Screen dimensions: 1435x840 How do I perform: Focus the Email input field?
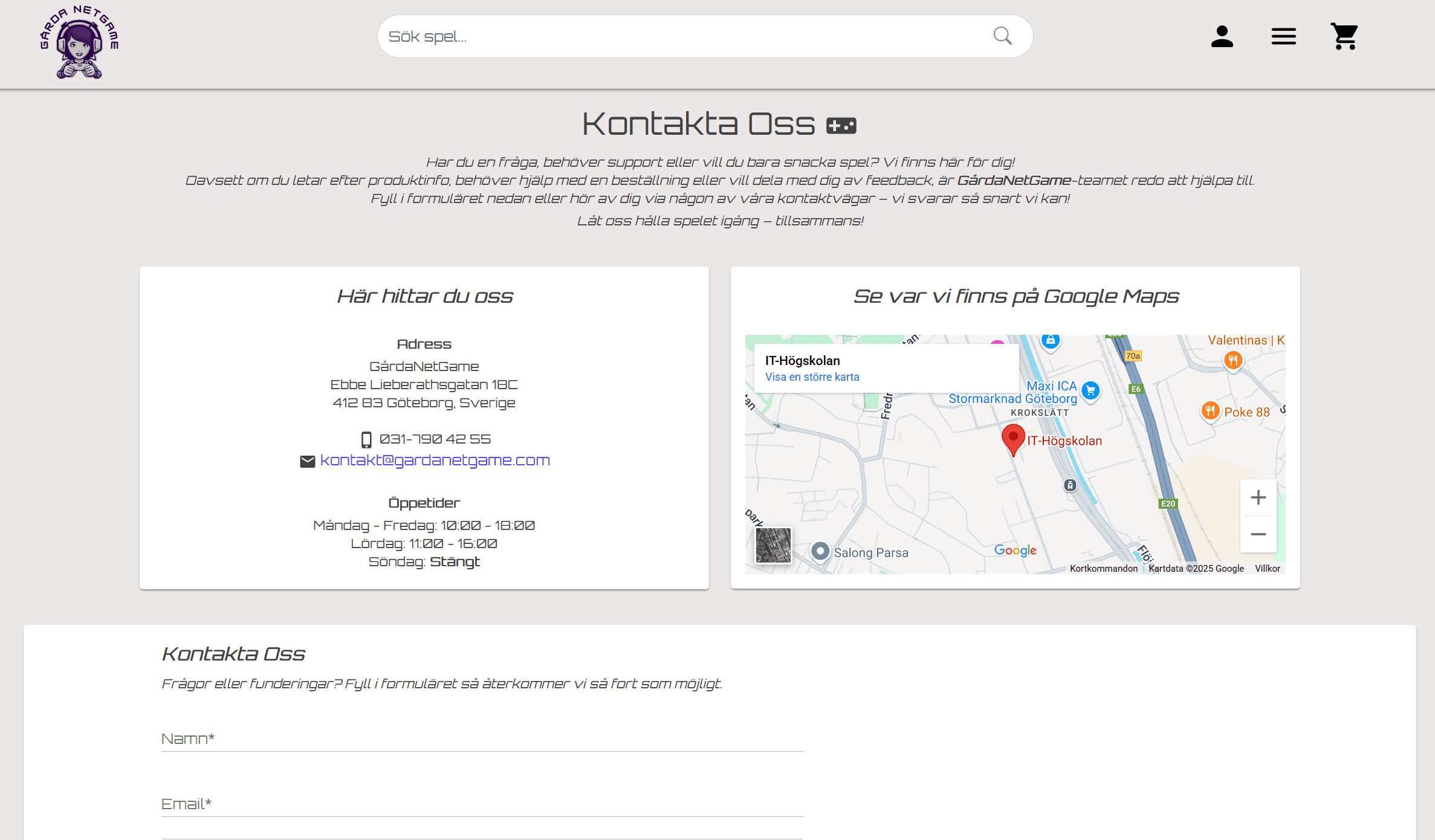(482, 804)
